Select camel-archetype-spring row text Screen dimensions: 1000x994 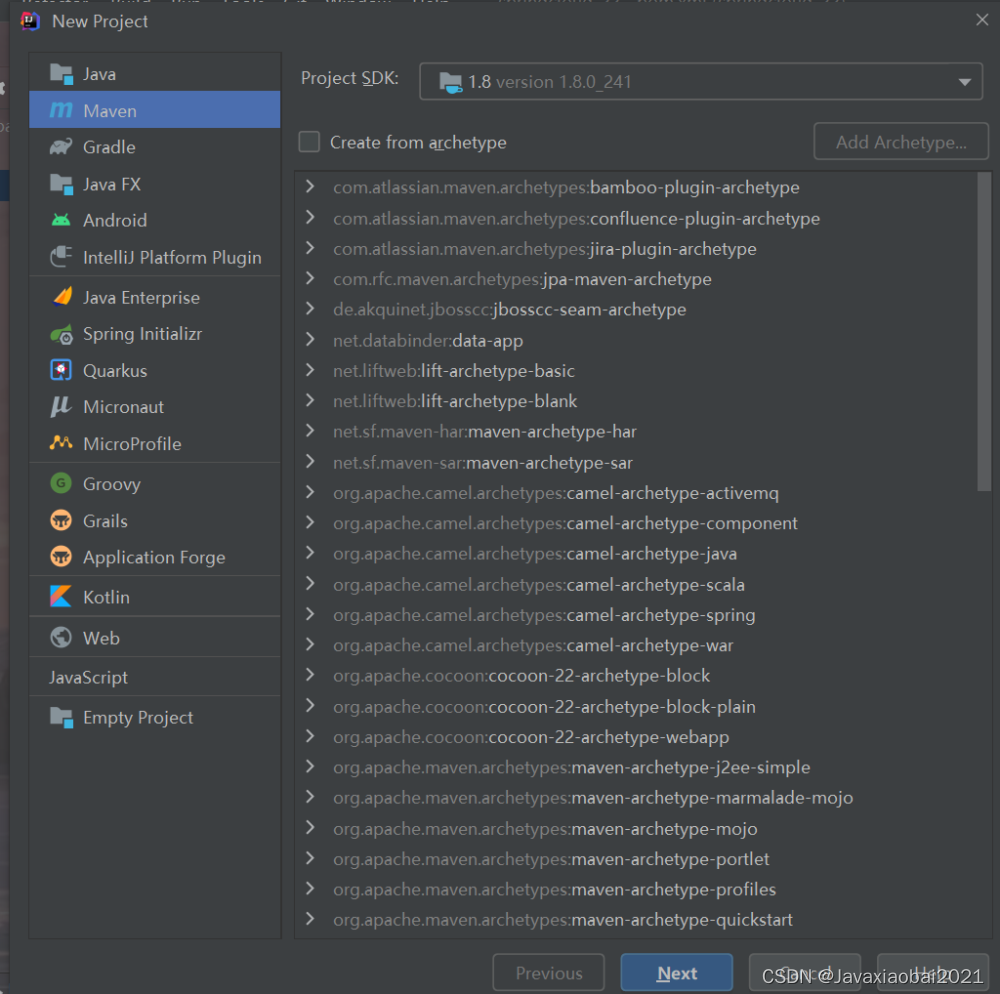[544, 615]
